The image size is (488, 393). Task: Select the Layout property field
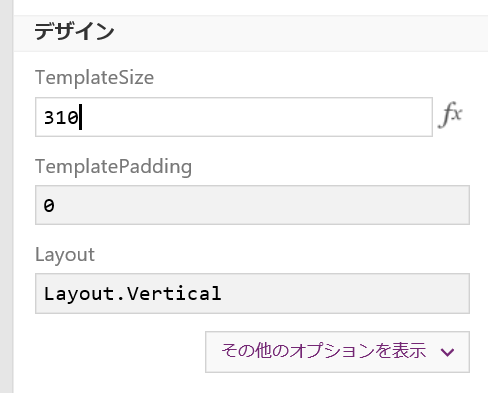(252, 293)
